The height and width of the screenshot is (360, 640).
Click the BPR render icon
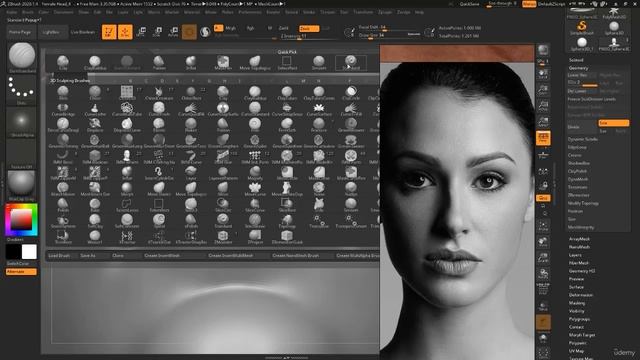(x=542, y=51)
